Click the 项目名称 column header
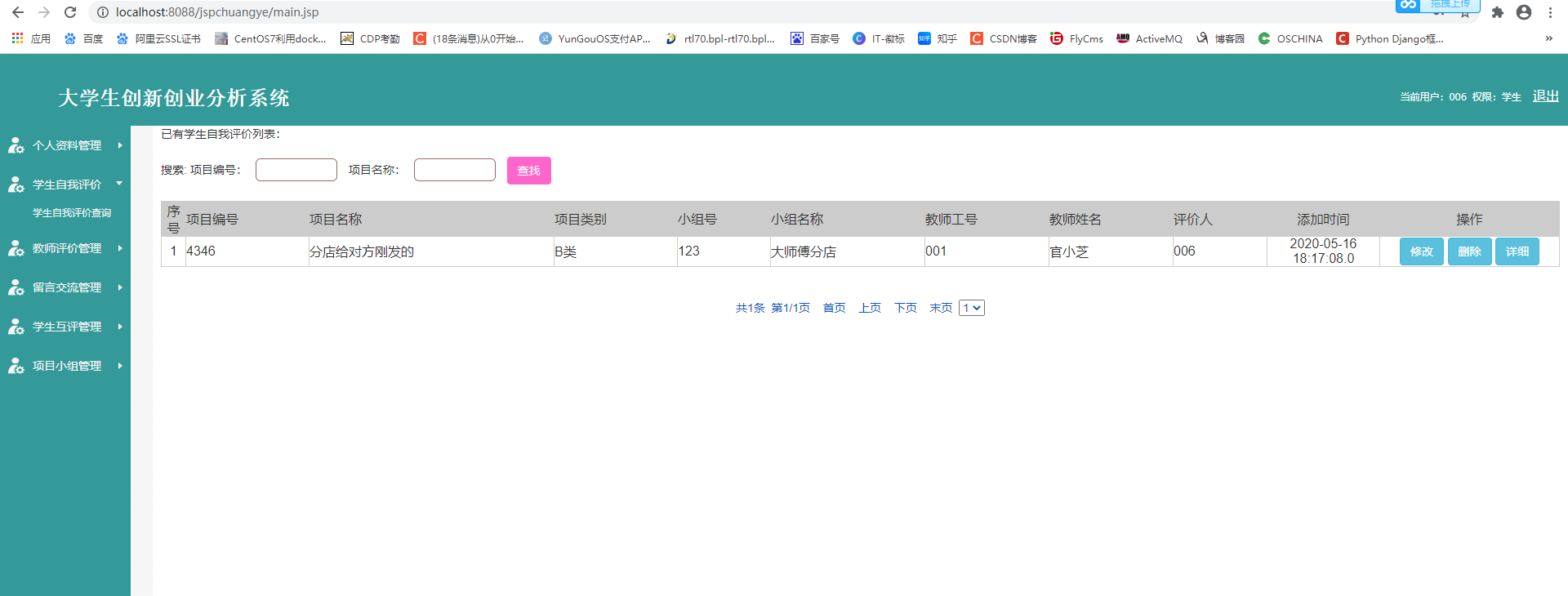 pos(336,220)
